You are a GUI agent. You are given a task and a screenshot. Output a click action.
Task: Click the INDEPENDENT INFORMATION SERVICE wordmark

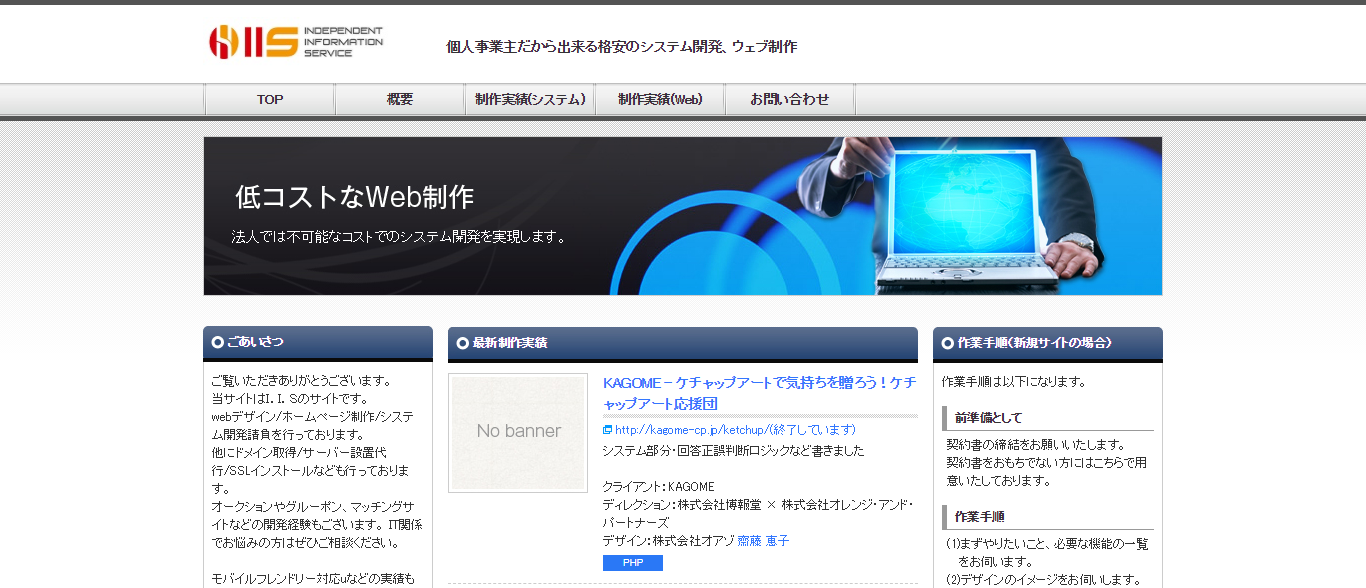point(343,40)
